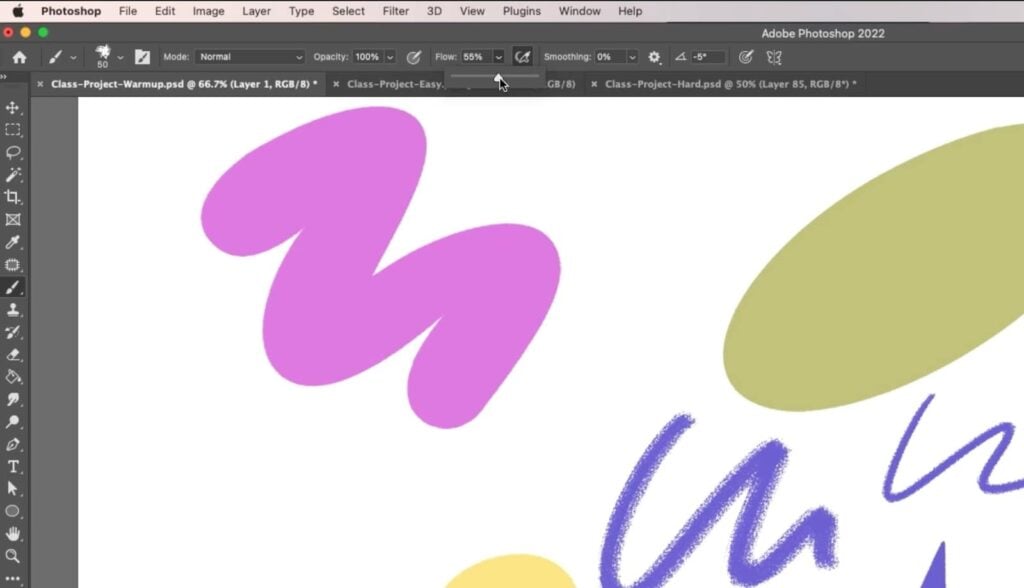Select the Brush tool in the toolbox
The image size is (1024, 588).
tap(12, 287)
